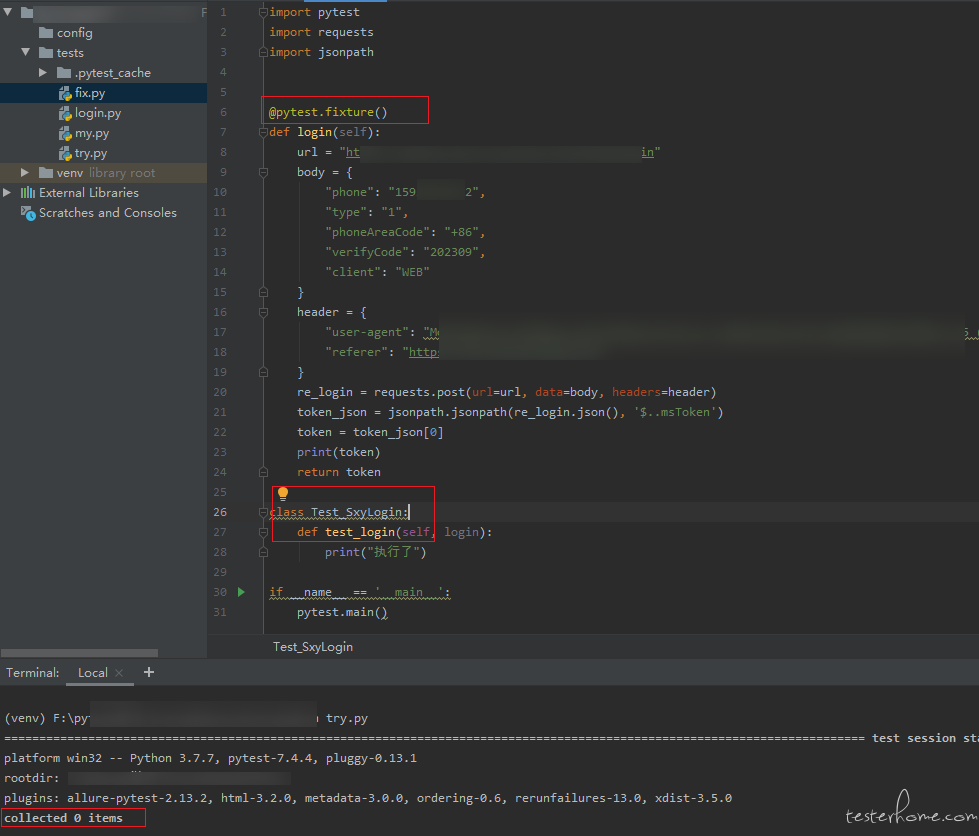979x836 pixels.
Task: Click the fold end marker at line 24
Action: tap(263, 472)
